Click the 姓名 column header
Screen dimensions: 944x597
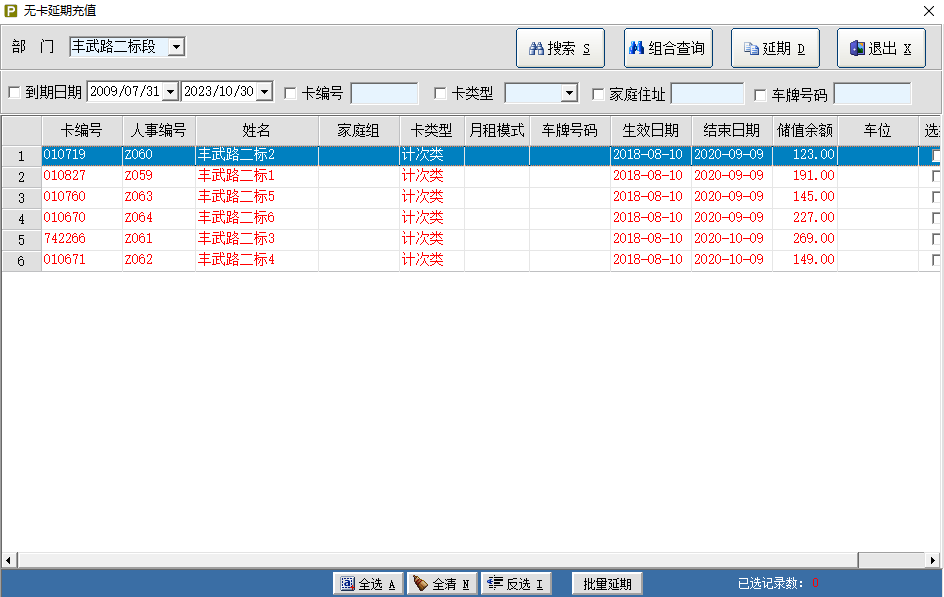point(257,130)
